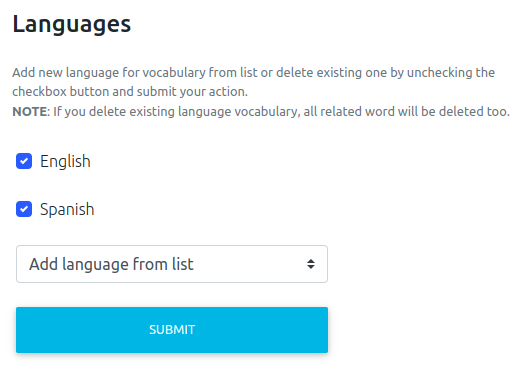Click the English checkbox label text
512x376 pixels.
coord(65,162)
